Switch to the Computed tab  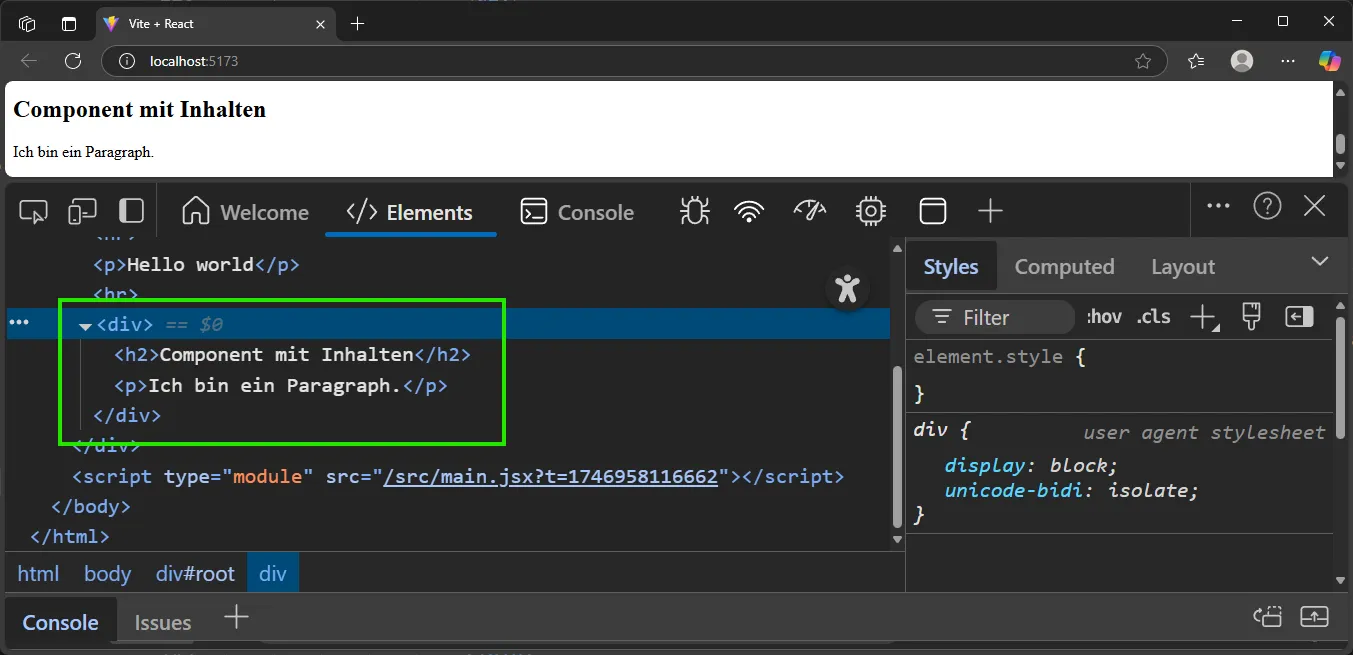(1064, 267)
